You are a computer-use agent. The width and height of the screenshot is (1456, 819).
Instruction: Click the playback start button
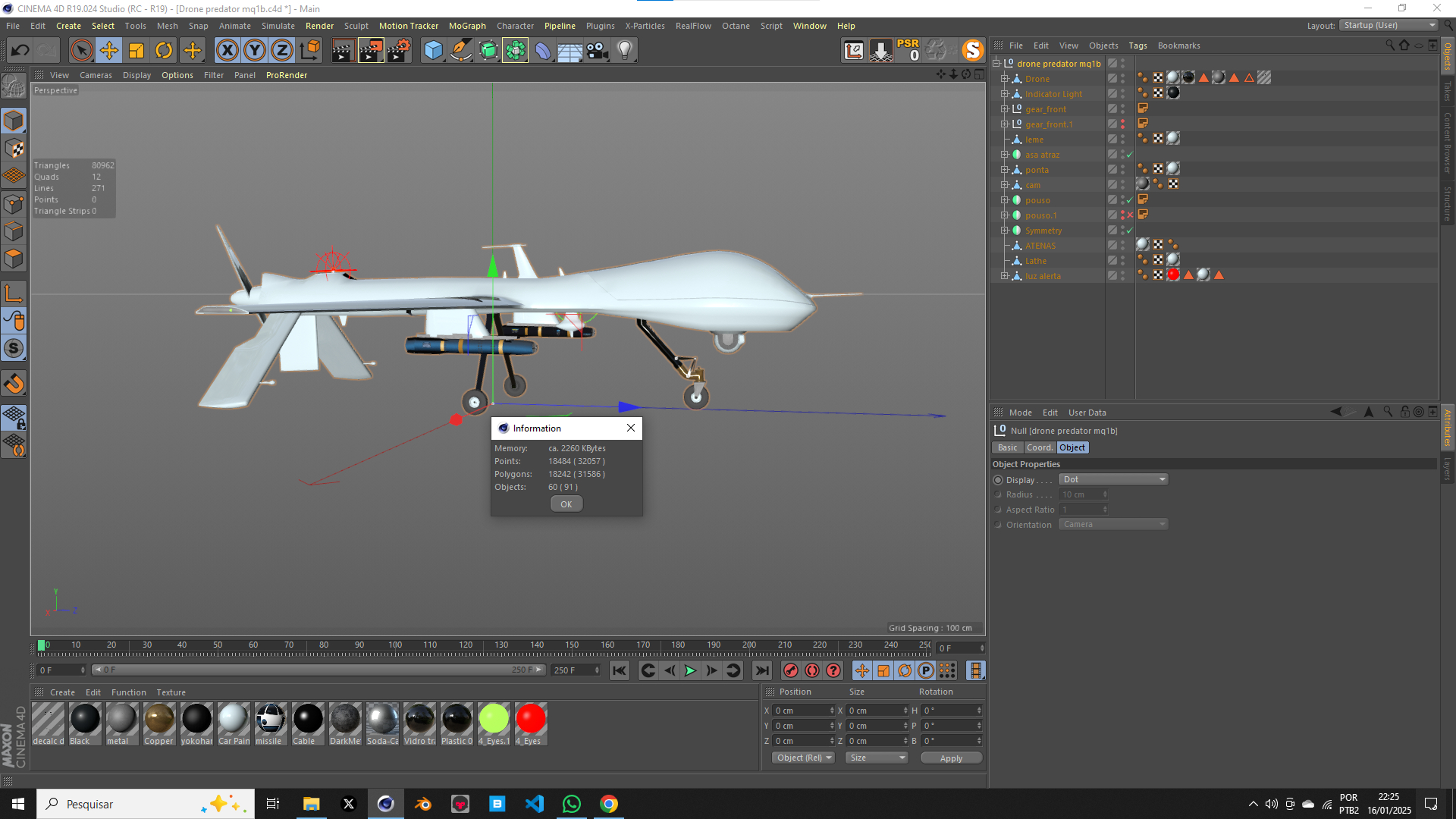(691, 671)
